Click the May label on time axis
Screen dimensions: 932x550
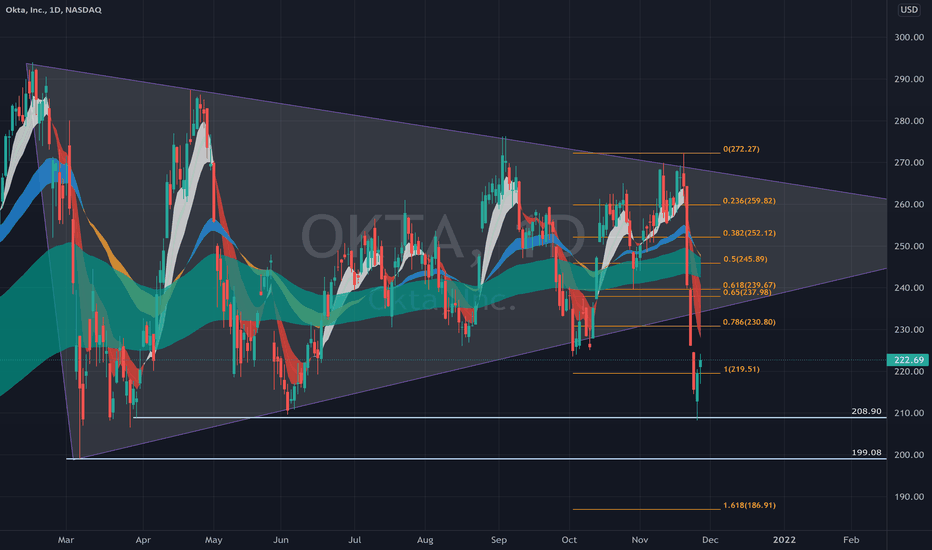[213, 540]
